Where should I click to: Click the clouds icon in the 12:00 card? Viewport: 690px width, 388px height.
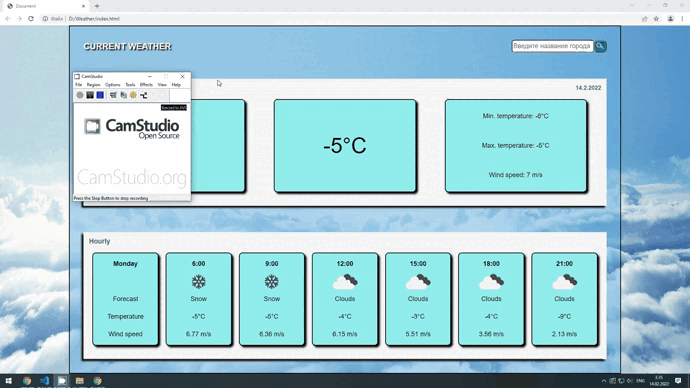[x=345, y=282]
